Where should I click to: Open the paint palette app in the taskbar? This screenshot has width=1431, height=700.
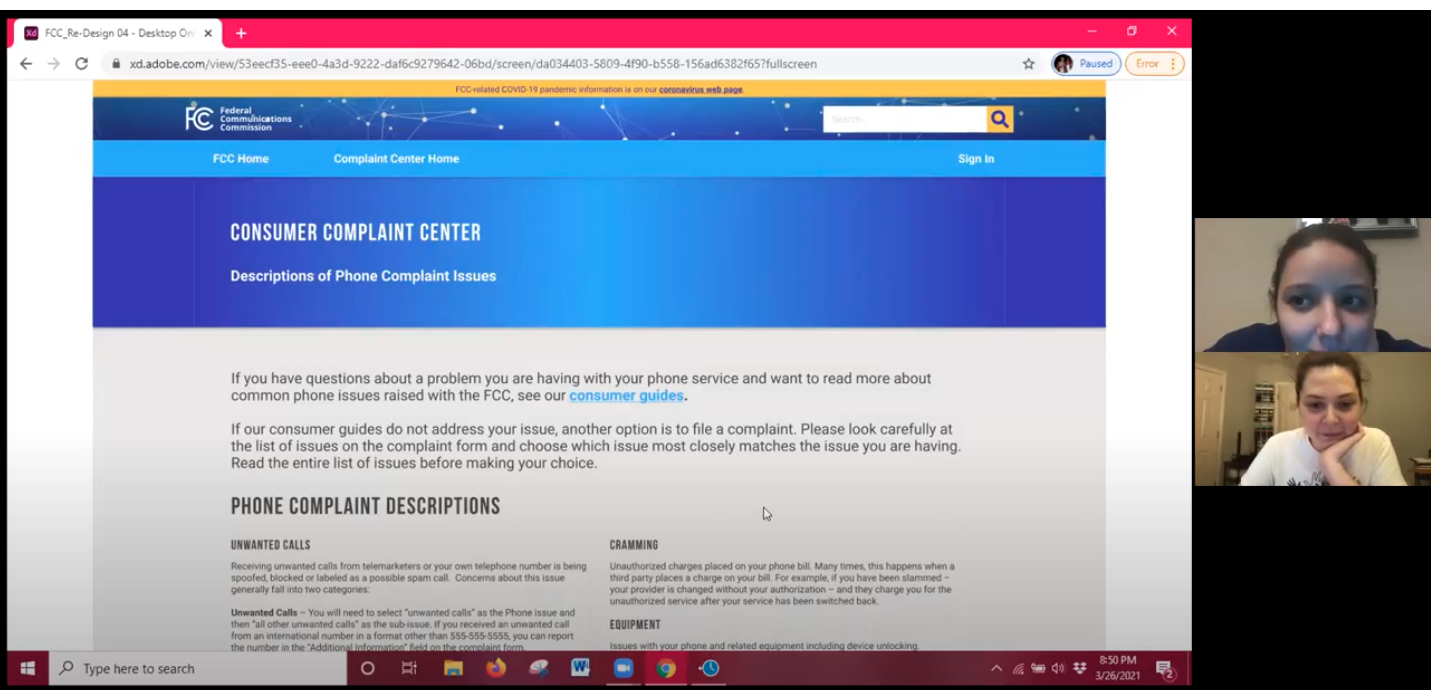(x=538, y=669)
